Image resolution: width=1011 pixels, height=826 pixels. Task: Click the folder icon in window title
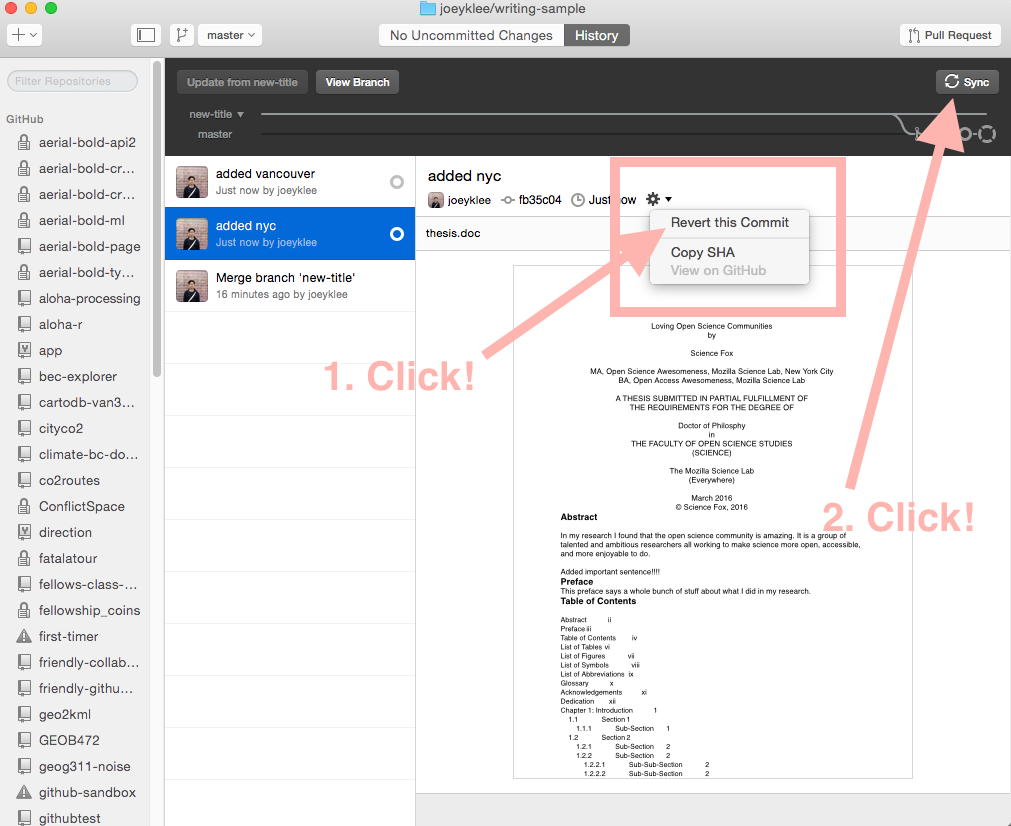pos(427,8)
